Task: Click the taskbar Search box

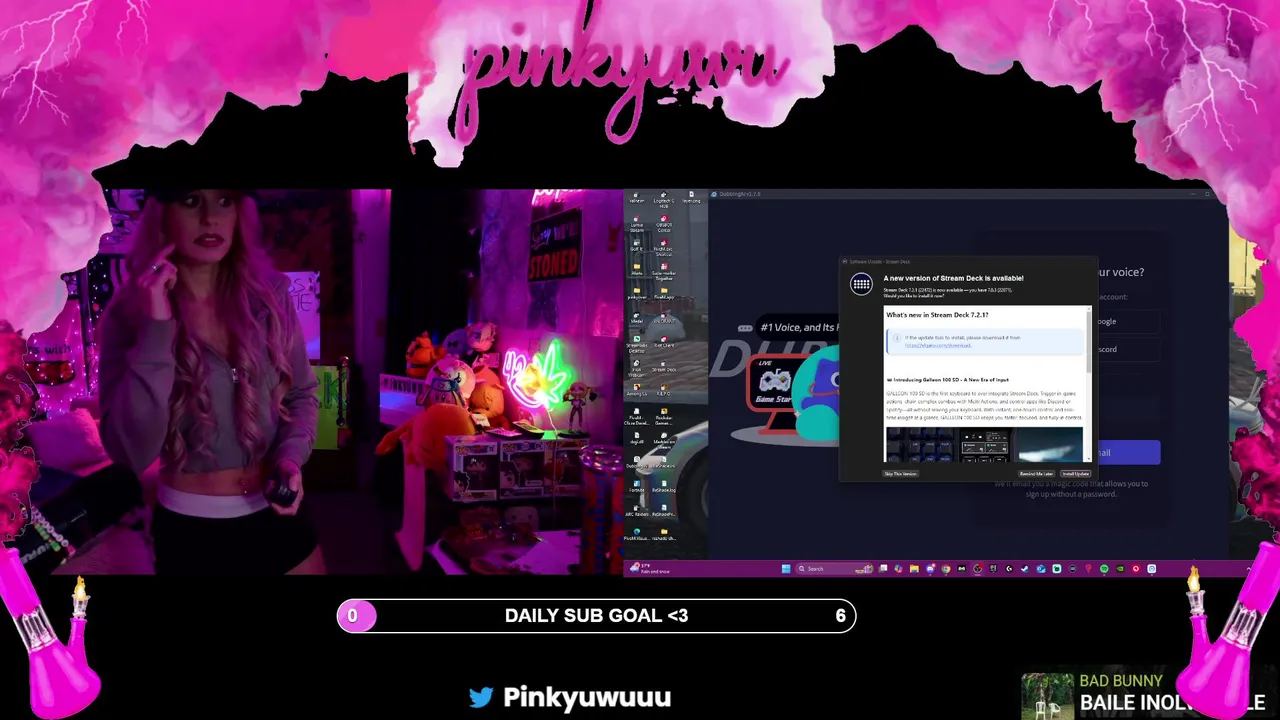Action: pos(835,569)
